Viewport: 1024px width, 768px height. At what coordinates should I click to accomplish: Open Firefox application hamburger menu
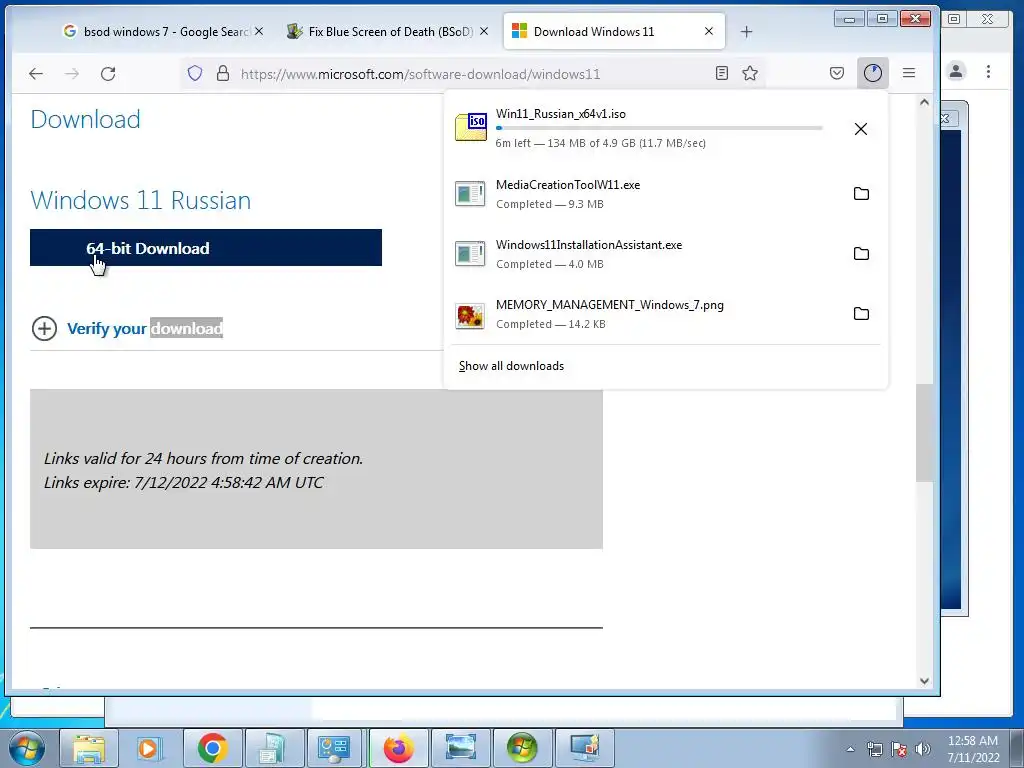(x=909, y=73)
